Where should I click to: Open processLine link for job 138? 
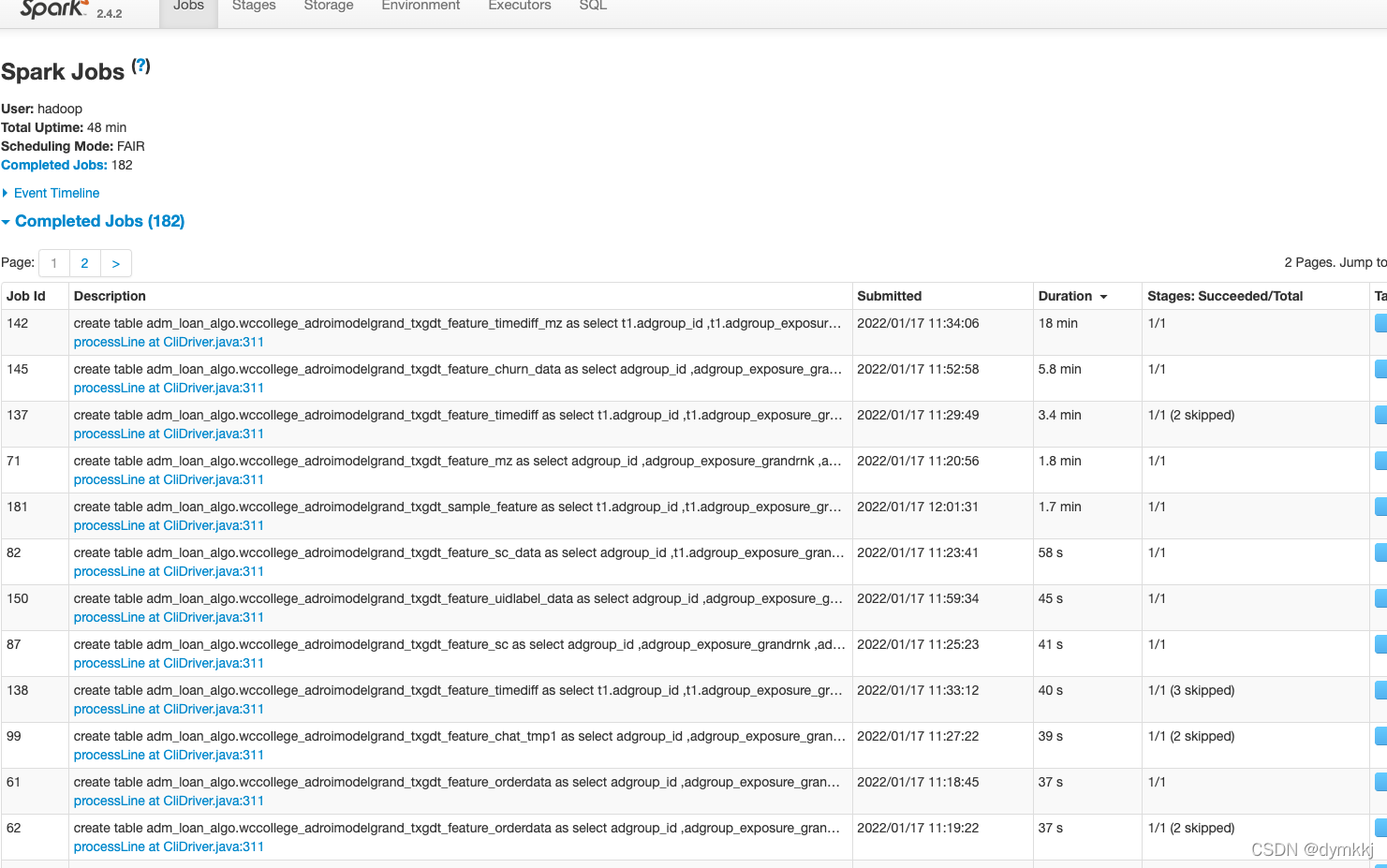pyautogui.click(x=169, y=709)
